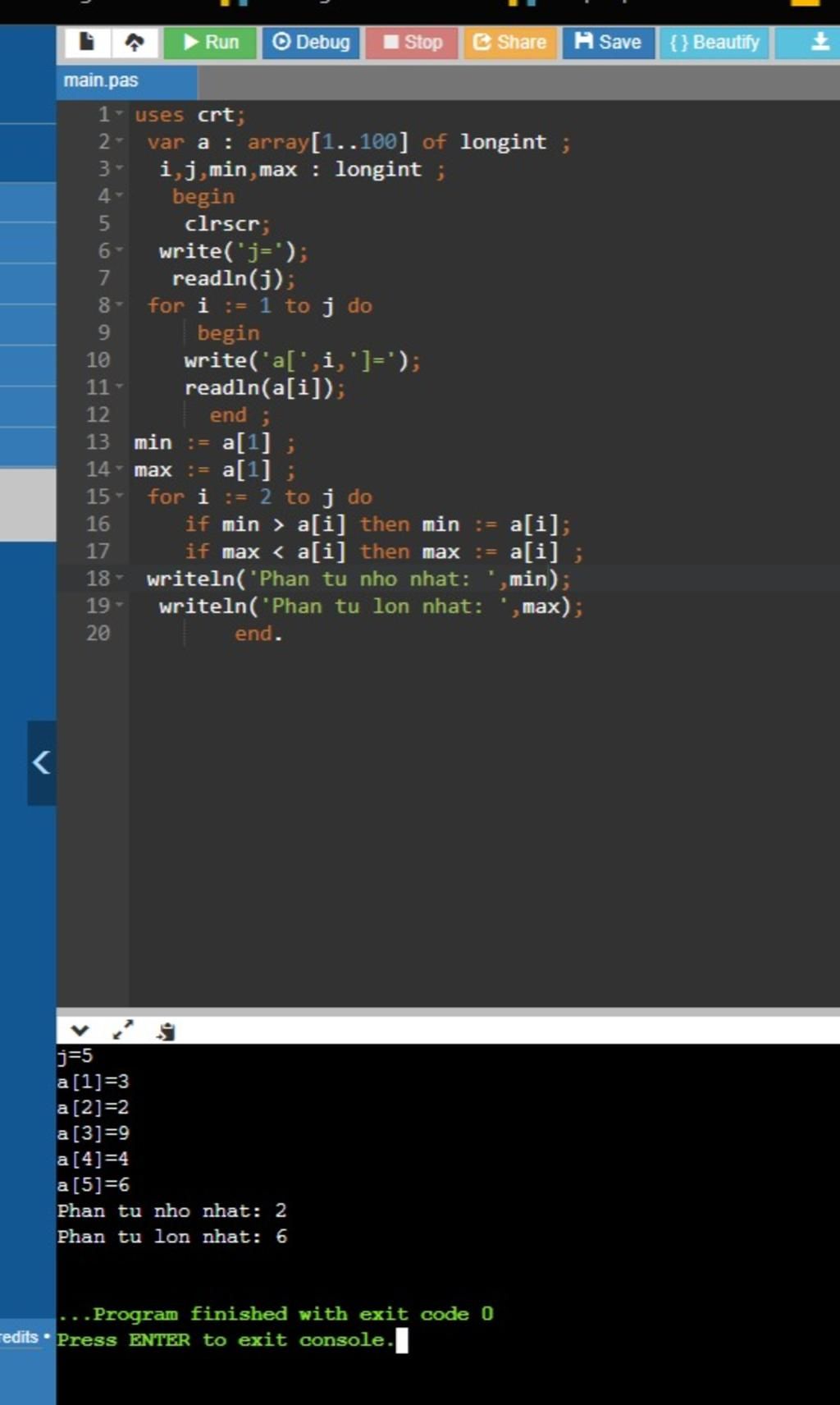Run the Pascal program
Screen dimensions: 840x1405
pos(210,42)
